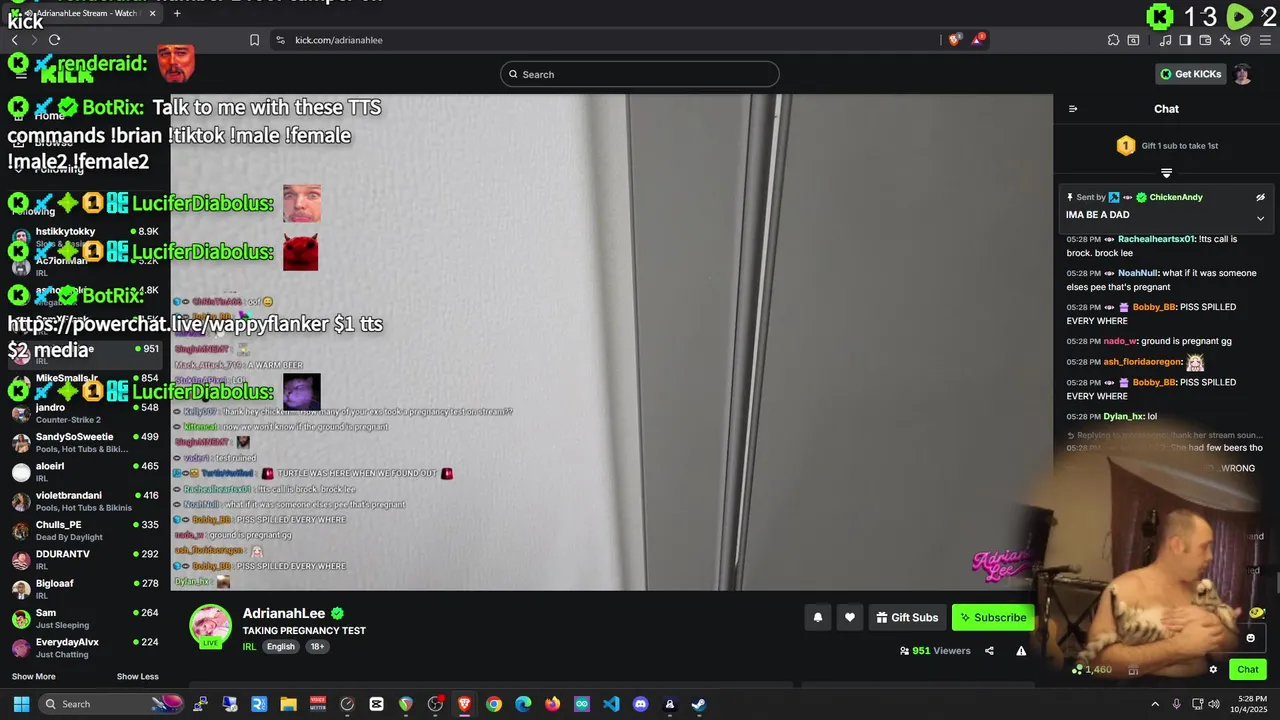Open Brave Shields lion icon
This screenshot has height=720, width=1280.
click(954, 40)
